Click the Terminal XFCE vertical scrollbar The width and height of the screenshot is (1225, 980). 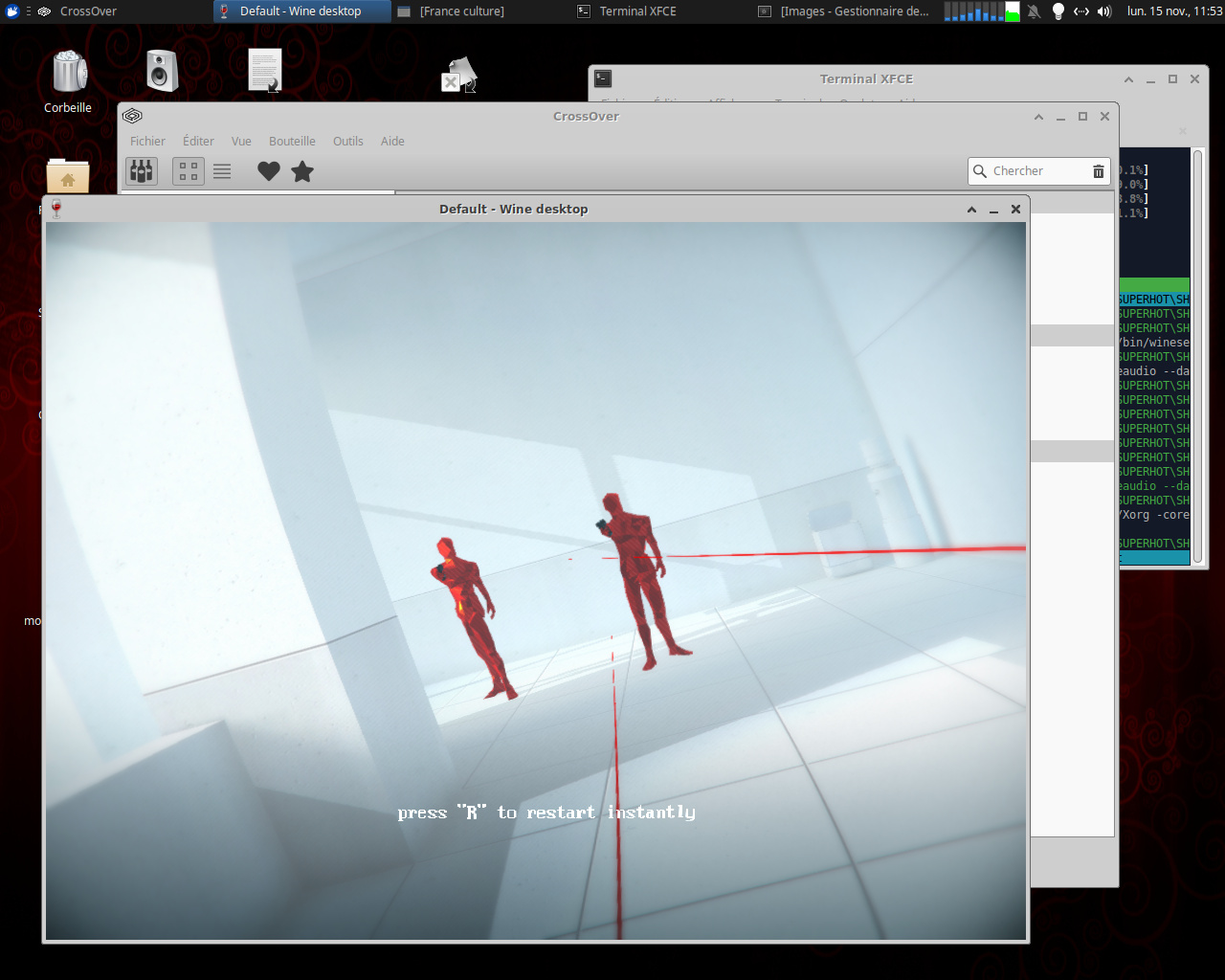tap(1197, 354)
